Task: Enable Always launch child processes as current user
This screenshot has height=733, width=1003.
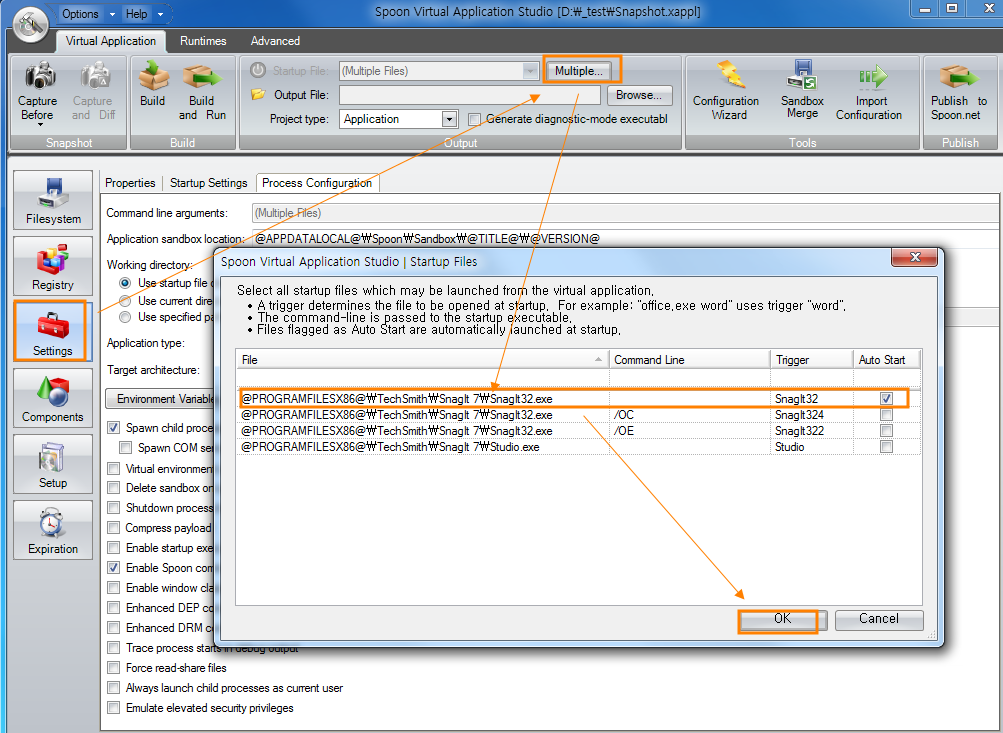Action: coord(113,688)
